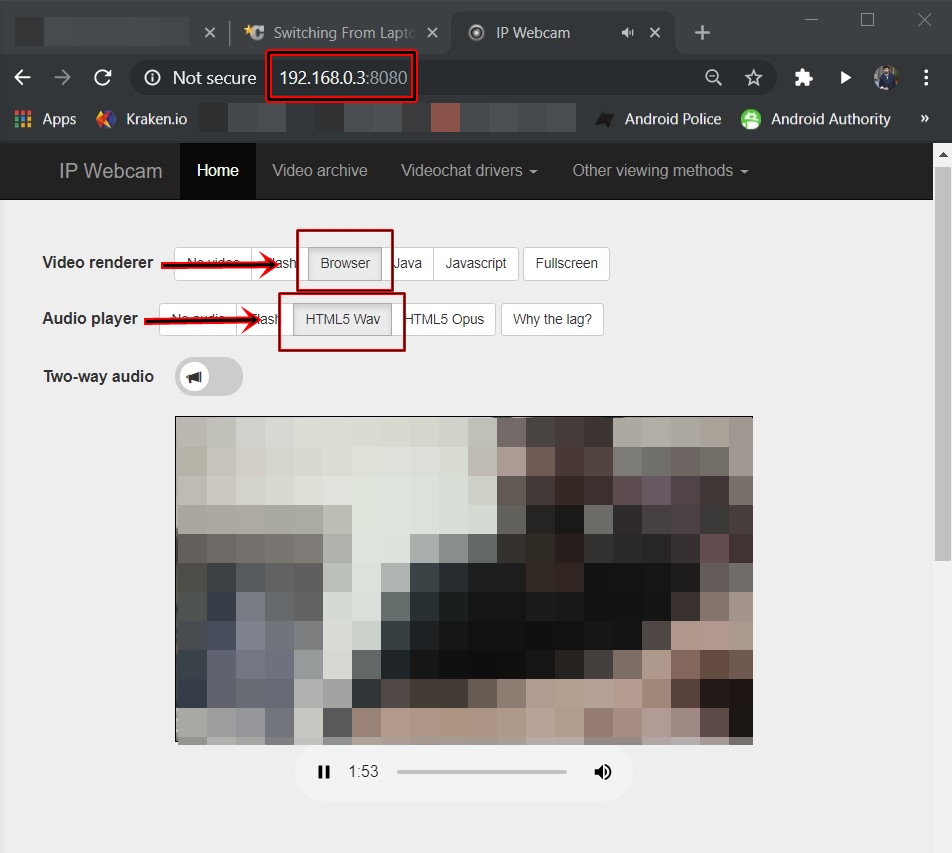Image resolution: width=952 pixels, height=853 pixels.
Task: Close the IP Webcam tab
Action: 654,33
